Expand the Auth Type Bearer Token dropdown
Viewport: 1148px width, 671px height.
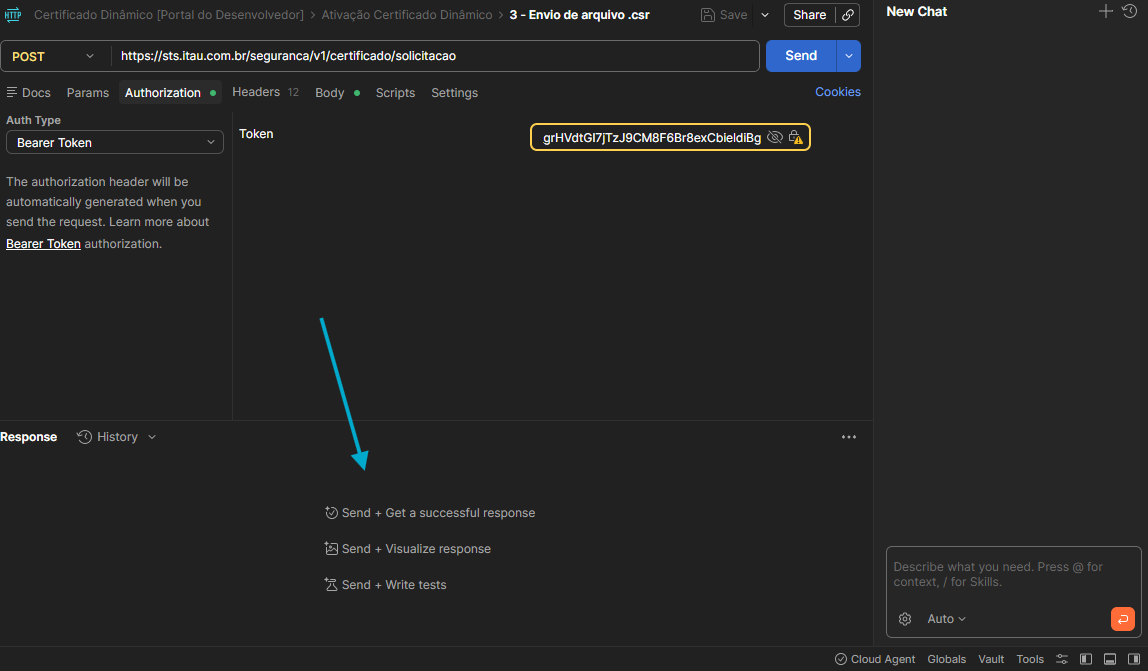pos(114,143)
